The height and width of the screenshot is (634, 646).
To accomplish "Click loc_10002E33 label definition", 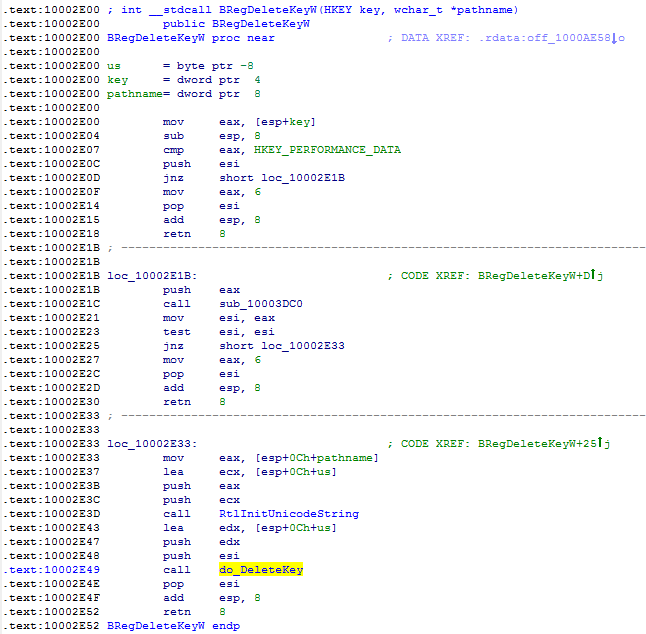I will pyautogui.click(x=152, y=444).
